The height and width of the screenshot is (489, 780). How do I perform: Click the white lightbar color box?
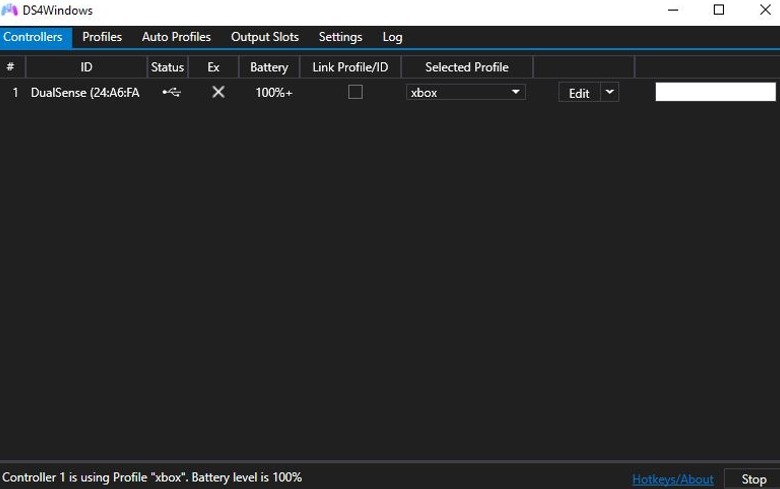tap(715, 92)
